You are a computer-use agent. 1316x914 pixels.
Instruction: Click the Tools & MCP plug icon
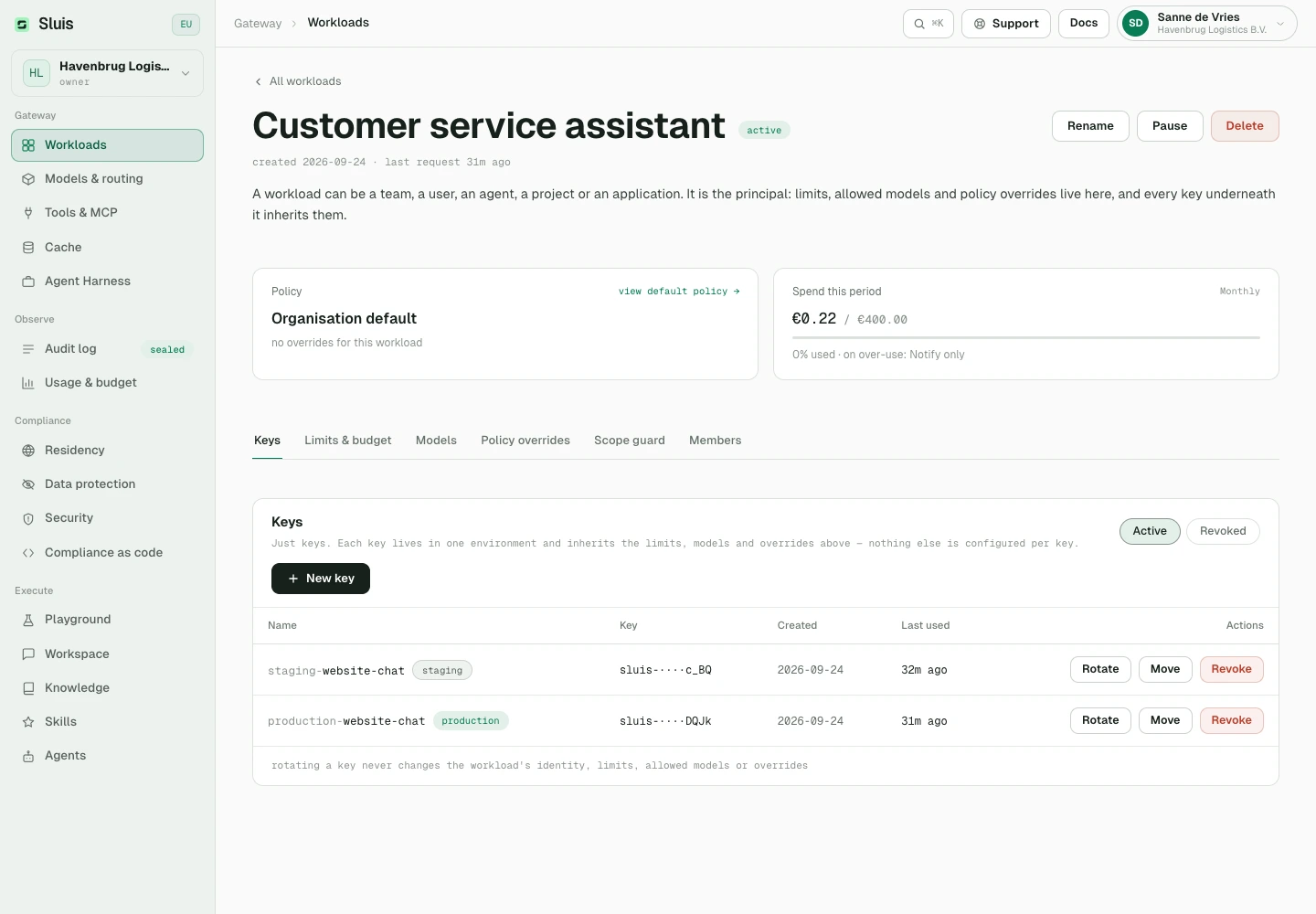(28, 213)
